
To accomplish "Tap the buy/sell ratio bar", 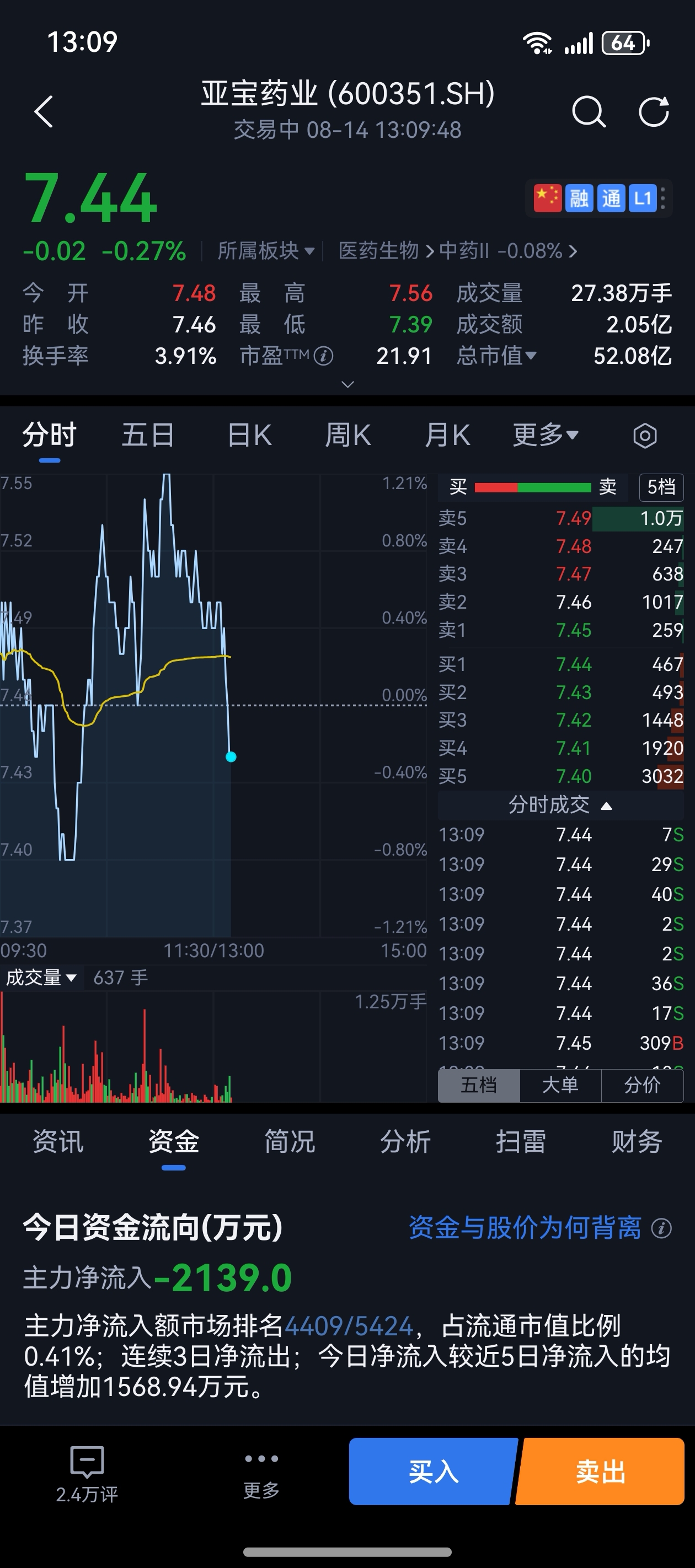I will (532, 487).
